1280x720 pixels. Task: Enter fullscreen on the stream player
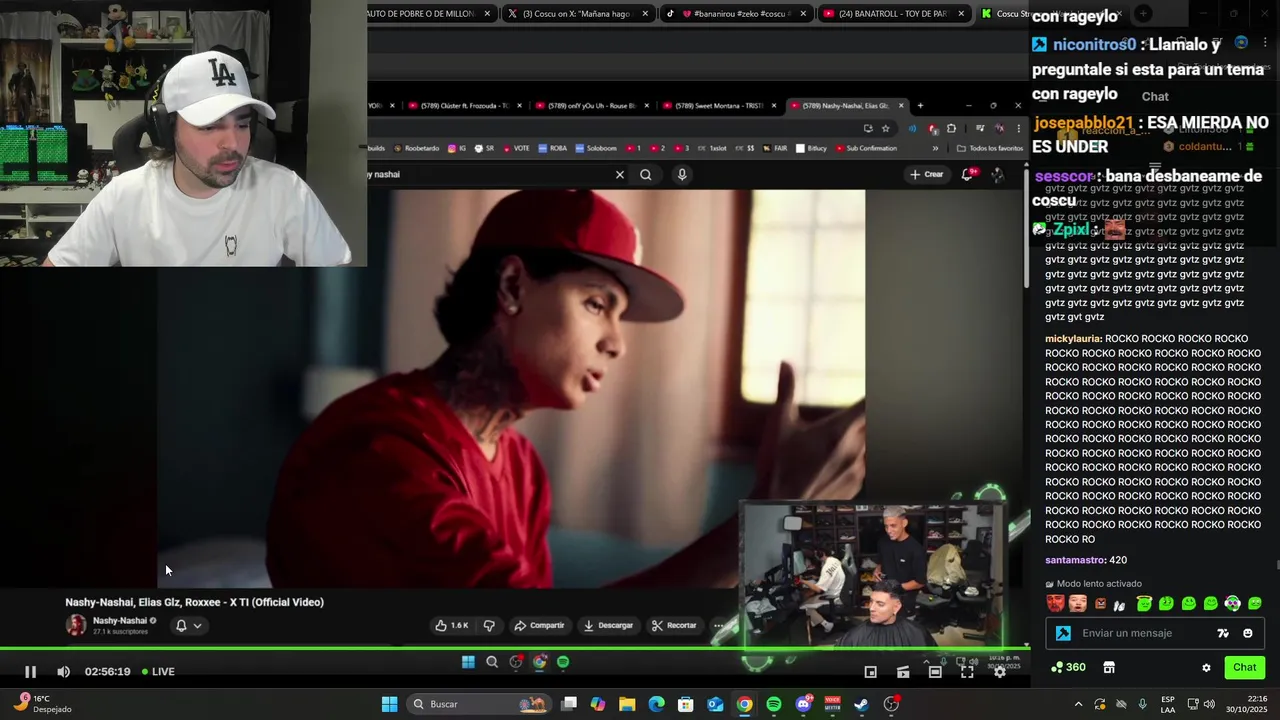[x=967, y=672]
